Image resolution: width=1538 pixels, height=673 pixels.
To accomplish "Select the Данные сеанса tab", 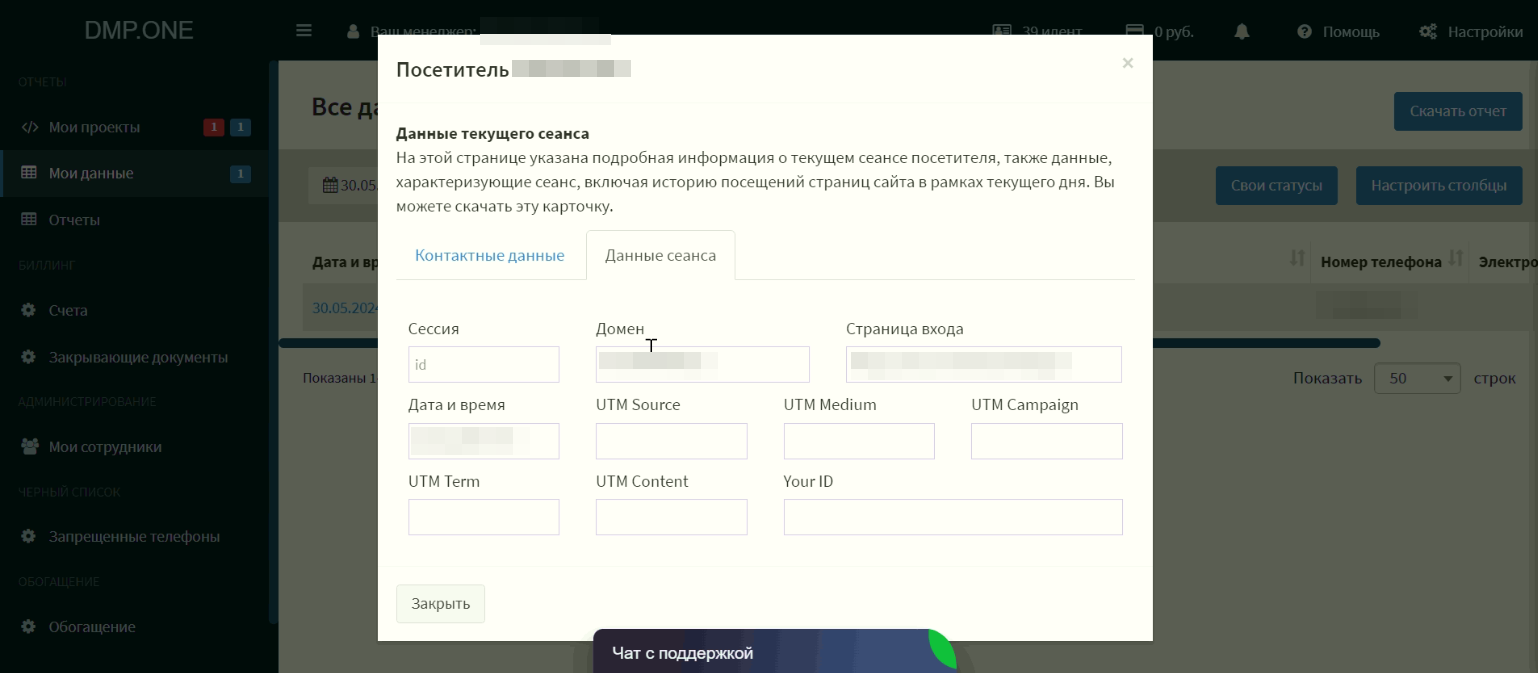I will click(660, 255).
